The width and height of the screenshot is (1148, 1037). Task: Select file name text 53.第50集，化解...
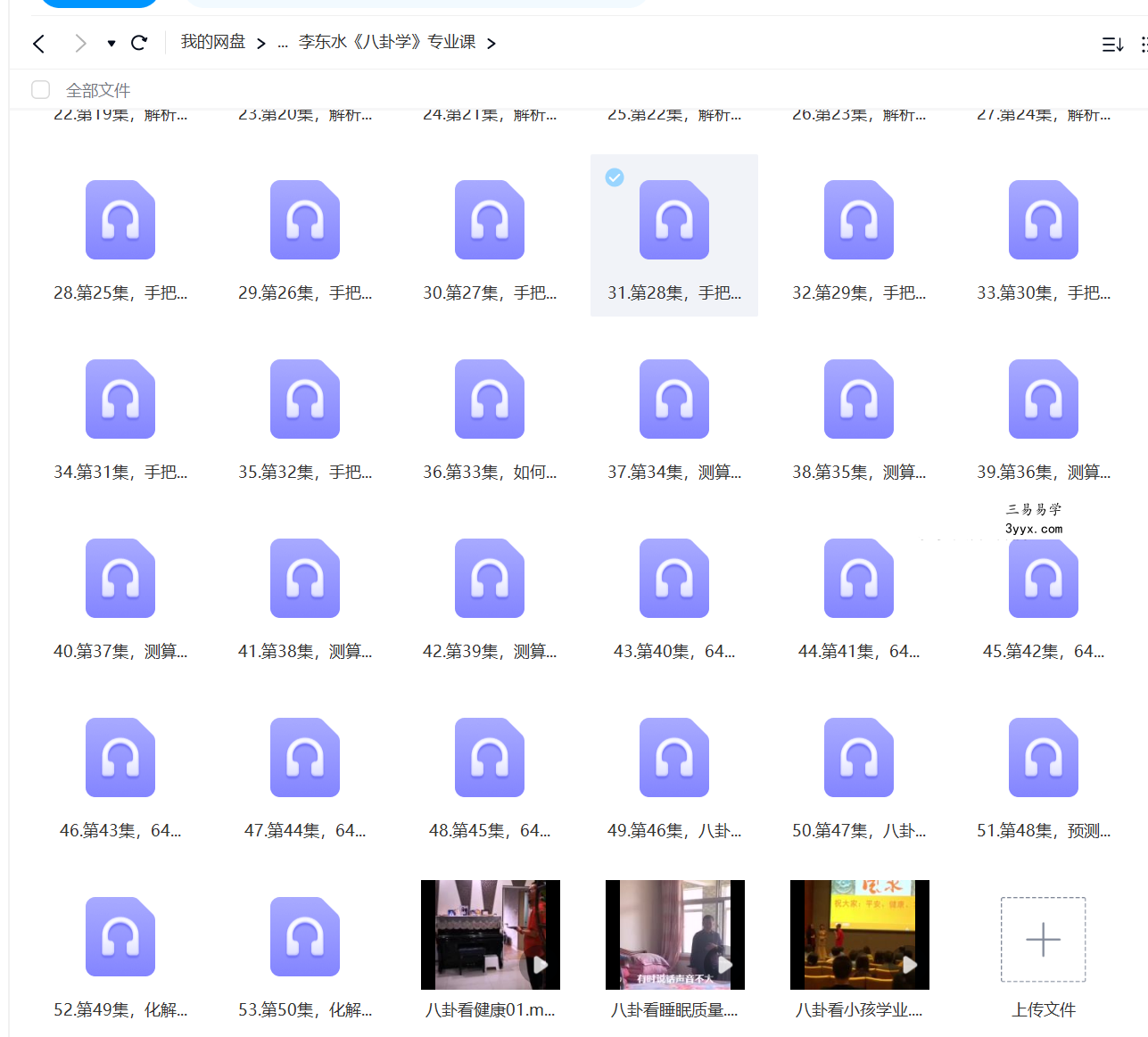pyautogui.click(x=305, y=1010)
